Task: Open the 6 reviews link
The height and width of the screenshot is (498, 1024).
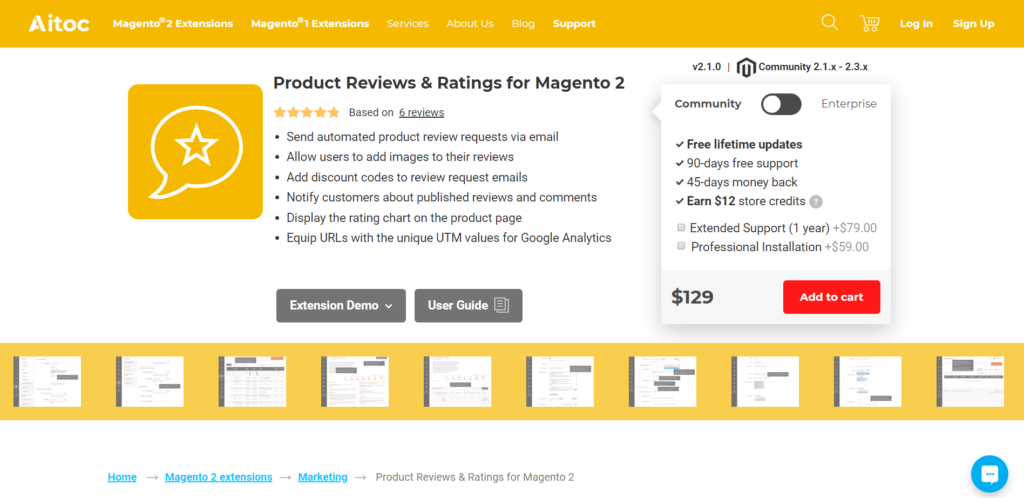Action: [x=421, y=113]
